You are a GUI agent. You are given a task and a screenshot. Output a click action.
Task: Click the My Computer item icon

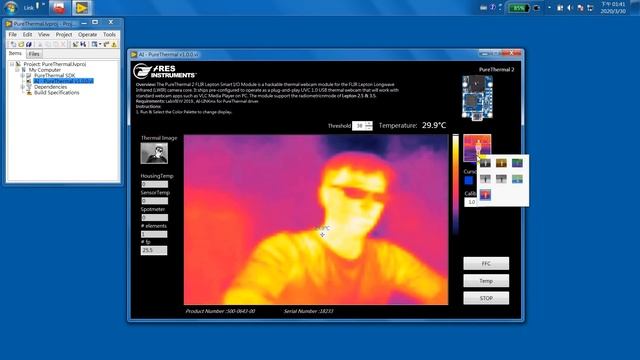tap(24, 70)
